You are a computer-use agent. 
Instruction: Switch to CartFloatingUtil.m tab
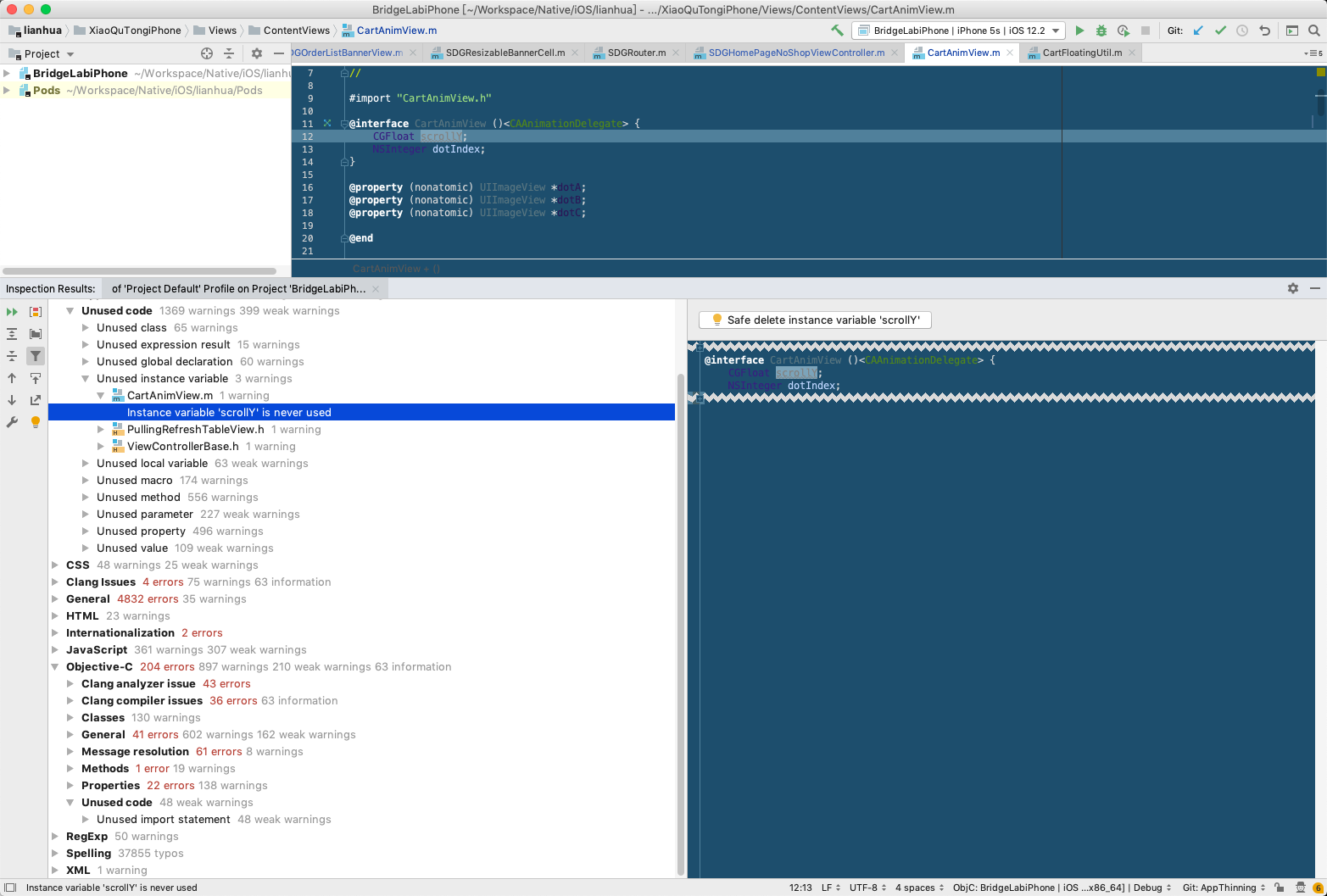1082,53
